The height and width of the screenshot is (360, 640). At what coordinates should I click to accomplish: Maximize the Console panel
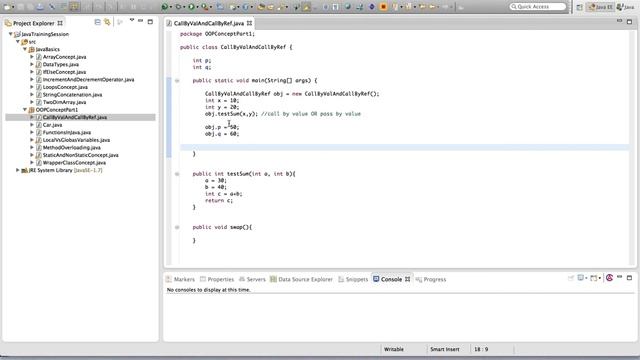(x=629, y=278)
